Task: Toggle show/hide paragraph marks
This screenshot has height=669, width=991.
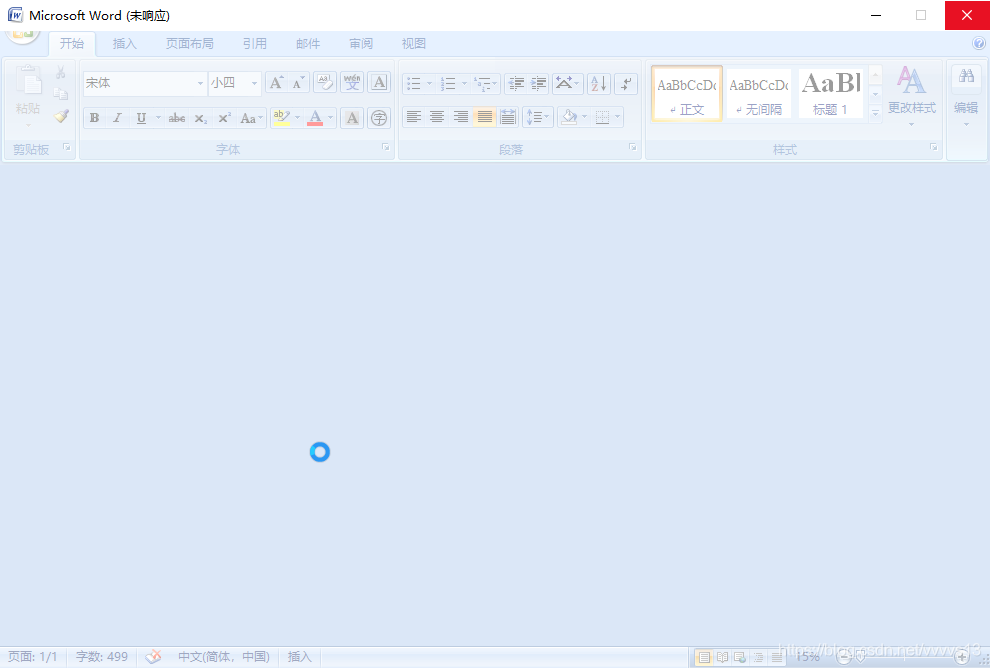Action: (627, 83)
